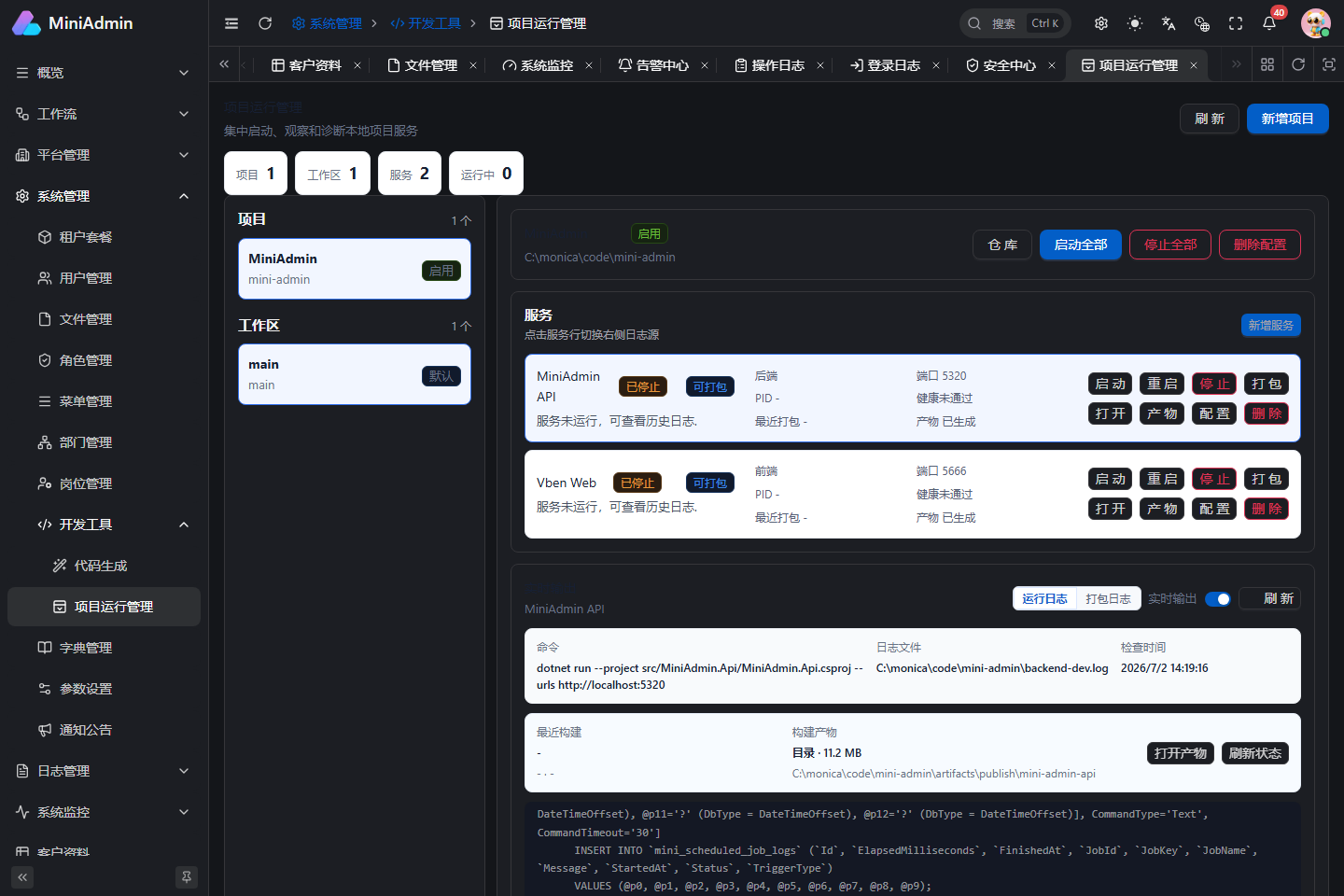
Task: Click the search box in header
Action: (x=1015, y=23)
